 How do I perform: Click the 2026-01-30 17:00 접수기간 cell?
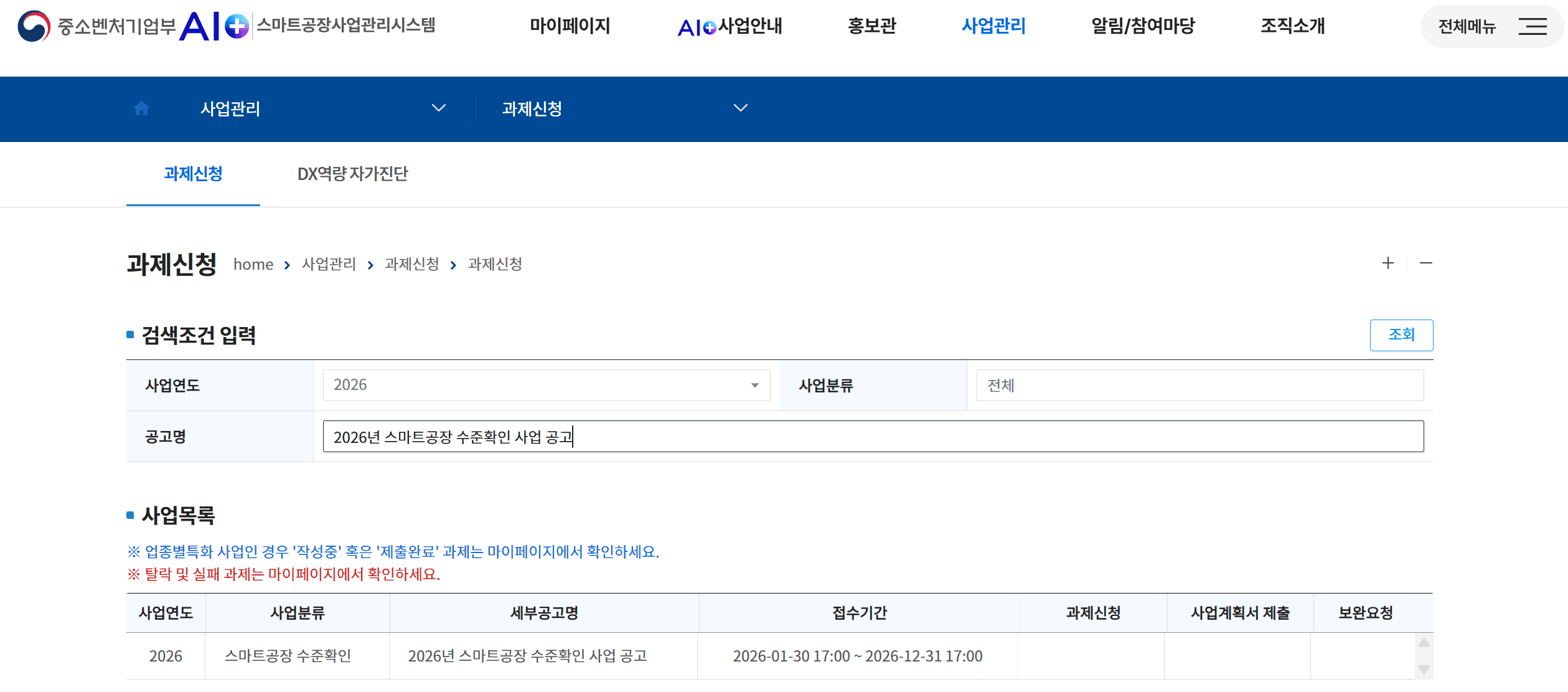857,656
